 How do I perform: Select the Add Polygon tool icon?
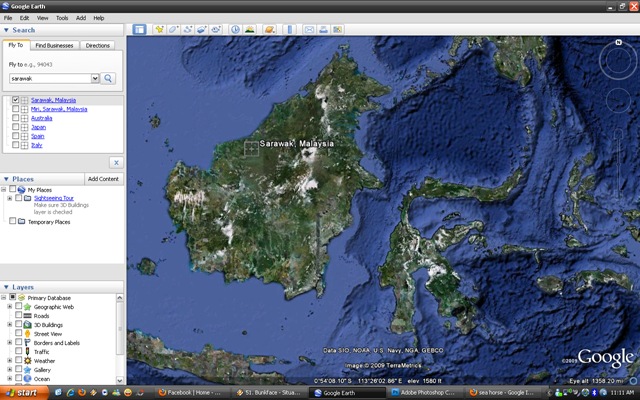click(x=173, y=29)
